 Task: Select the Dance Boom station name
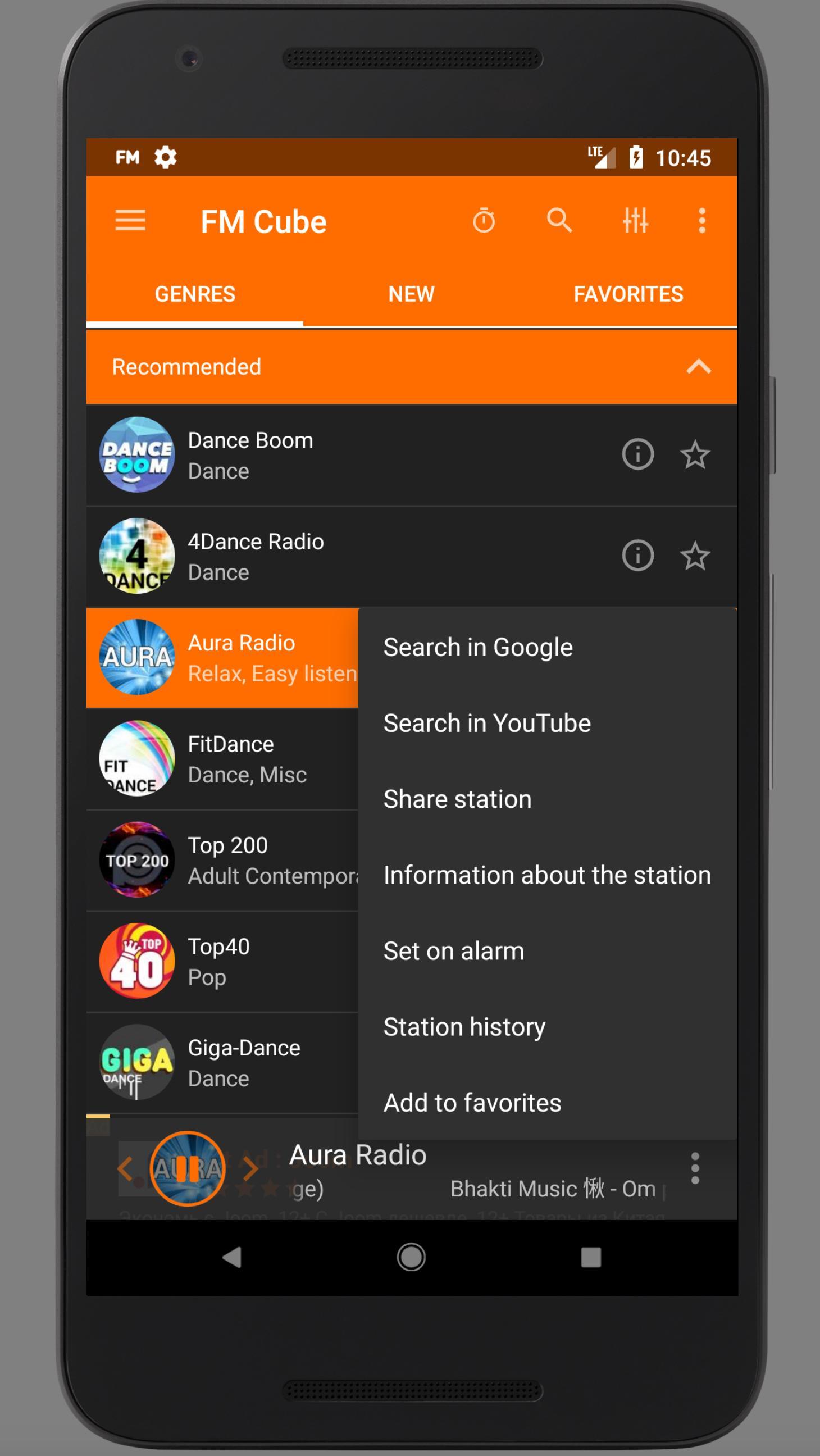coord(250,440)
